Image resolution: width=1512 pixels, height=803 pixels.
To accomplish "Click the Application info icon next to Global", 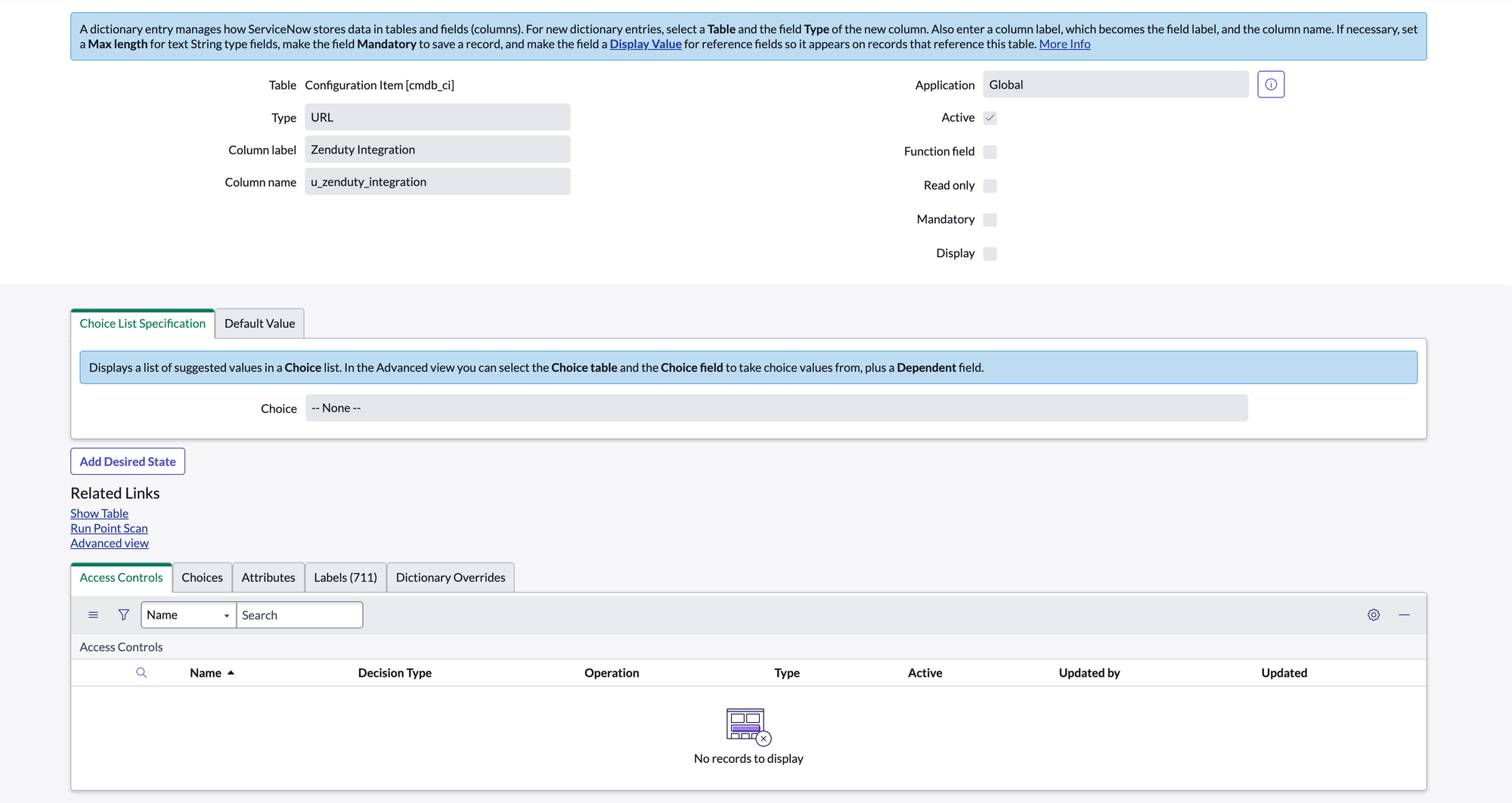I will [1271, 85].
